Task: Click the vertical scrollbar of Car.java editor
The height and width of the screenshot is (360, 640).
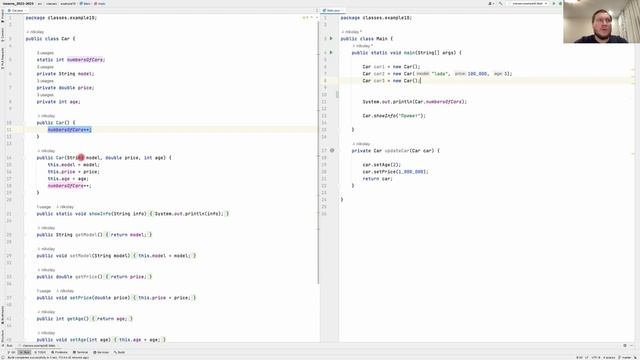Action: pyautogui.click(x=318, y=153)
